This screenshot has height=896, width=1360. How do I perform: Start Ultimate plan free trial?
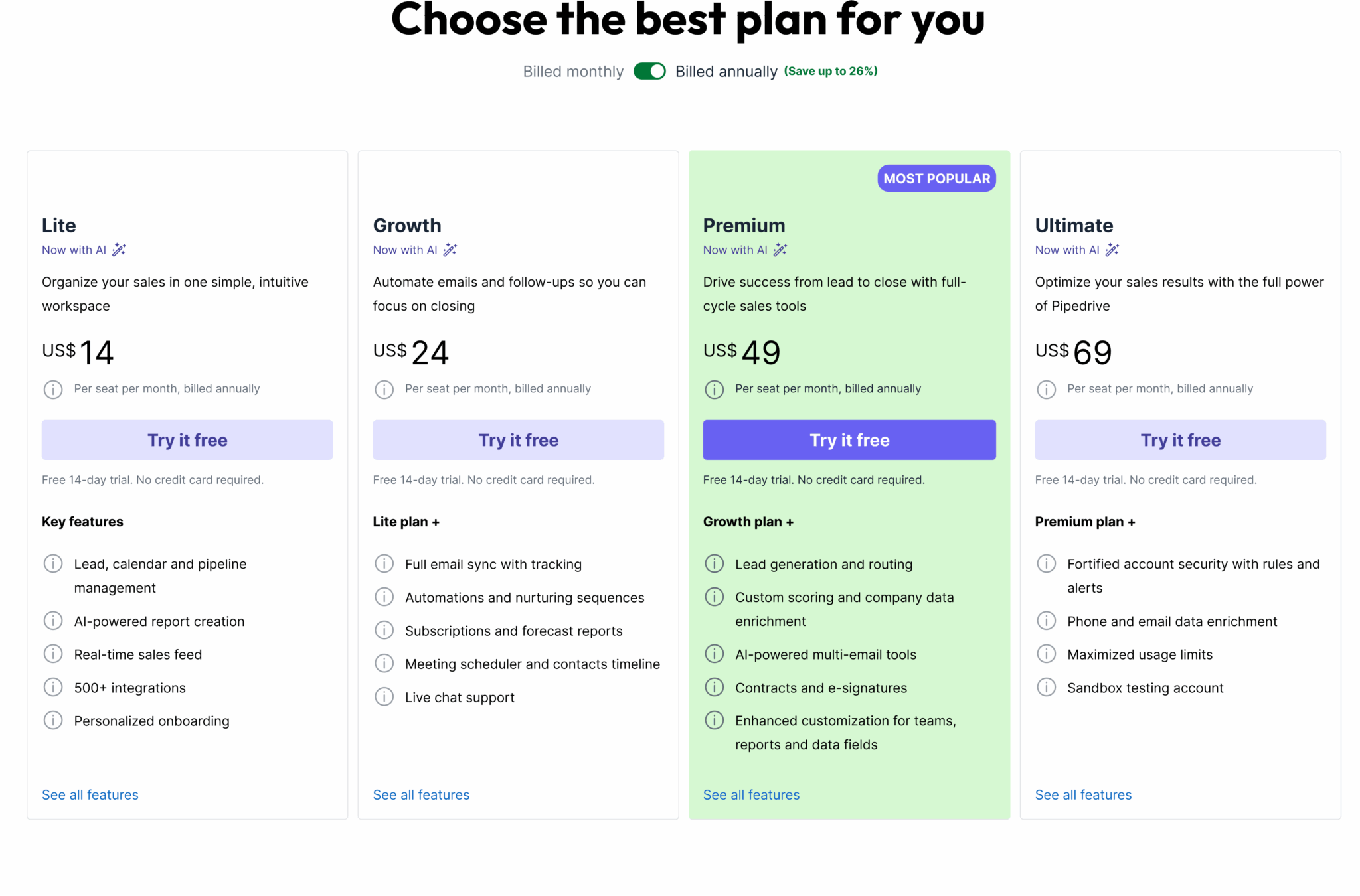(x=1180, y=440)
